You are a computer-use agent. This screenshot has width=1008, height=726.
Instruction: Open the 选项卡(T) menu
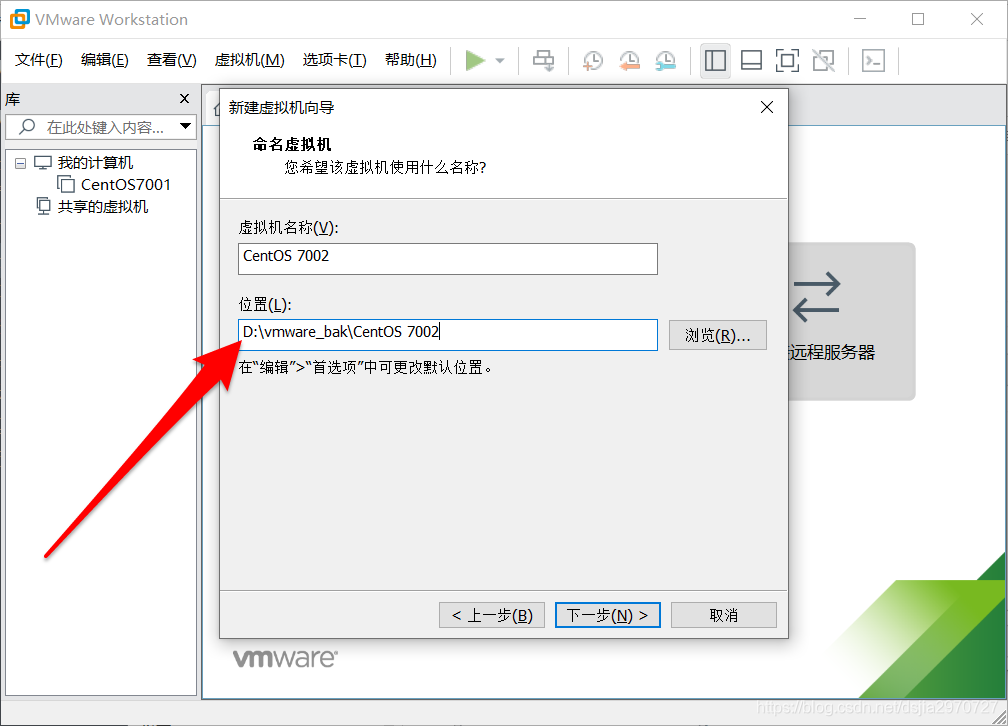[x=335, y=60]
